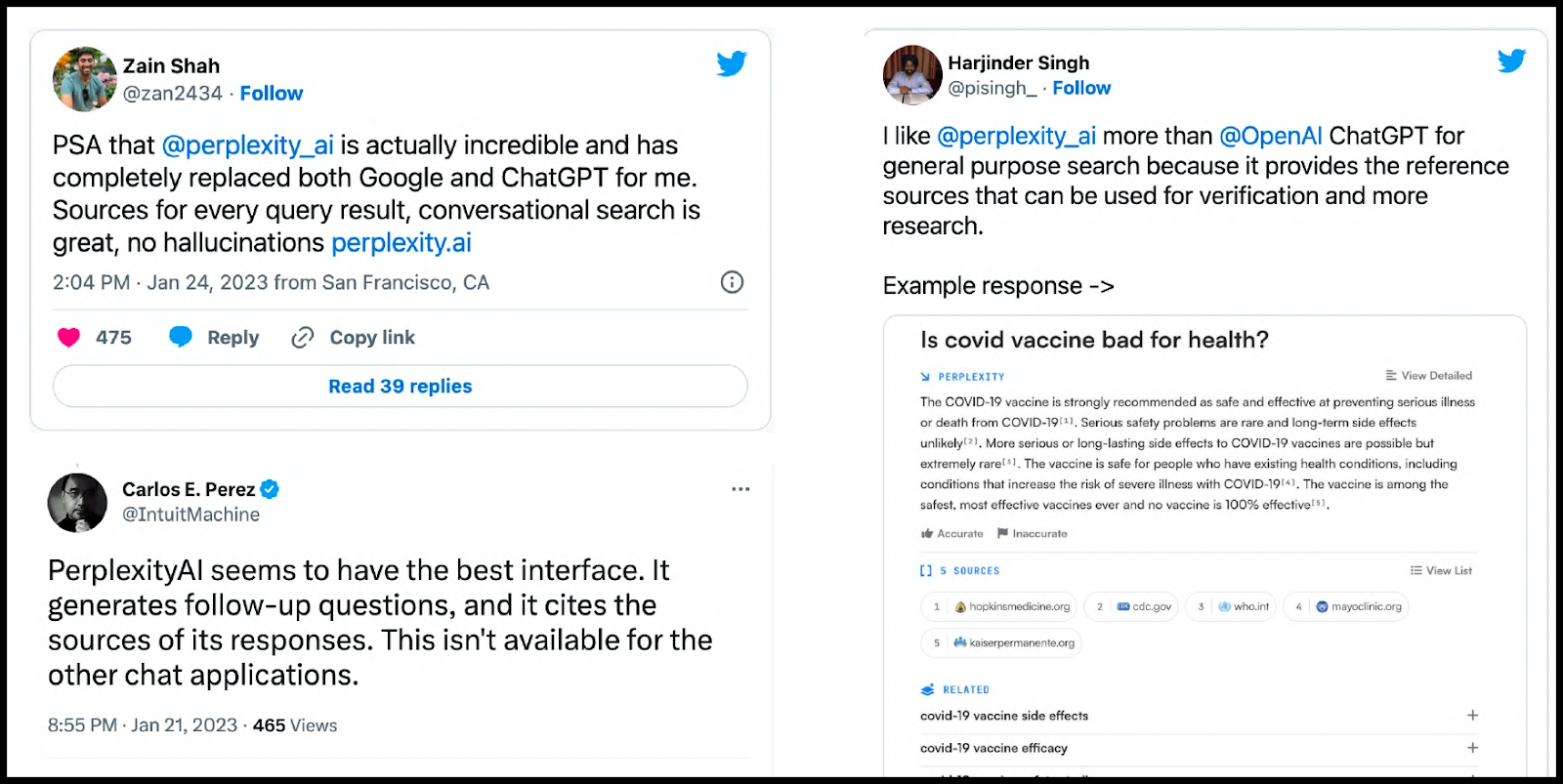Follow Zain Shah via the Follow link
Viewport: 1563px width, 784px height.
pos(272,94)
